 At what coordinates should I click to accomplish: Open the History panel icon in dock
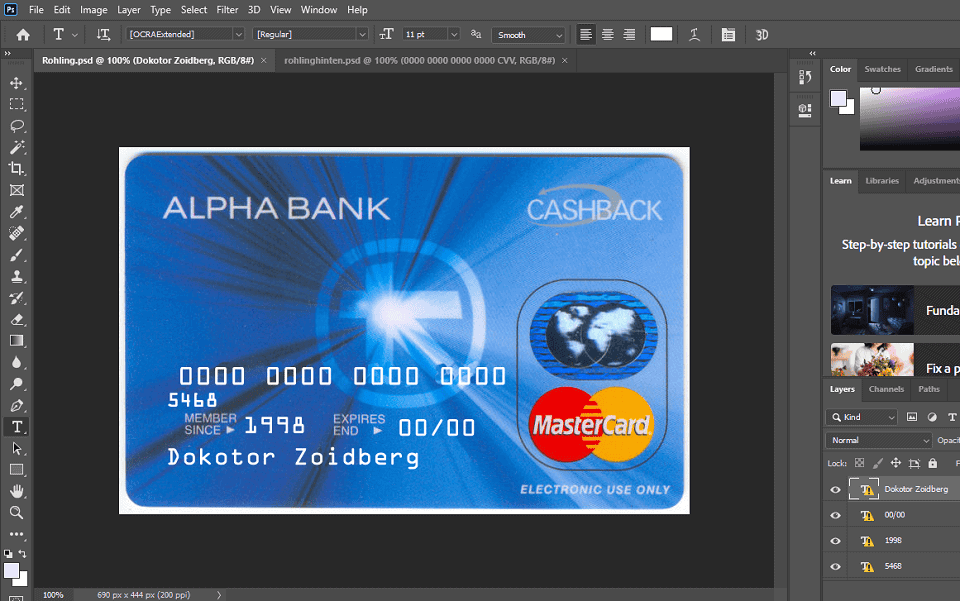click(805, 77)
